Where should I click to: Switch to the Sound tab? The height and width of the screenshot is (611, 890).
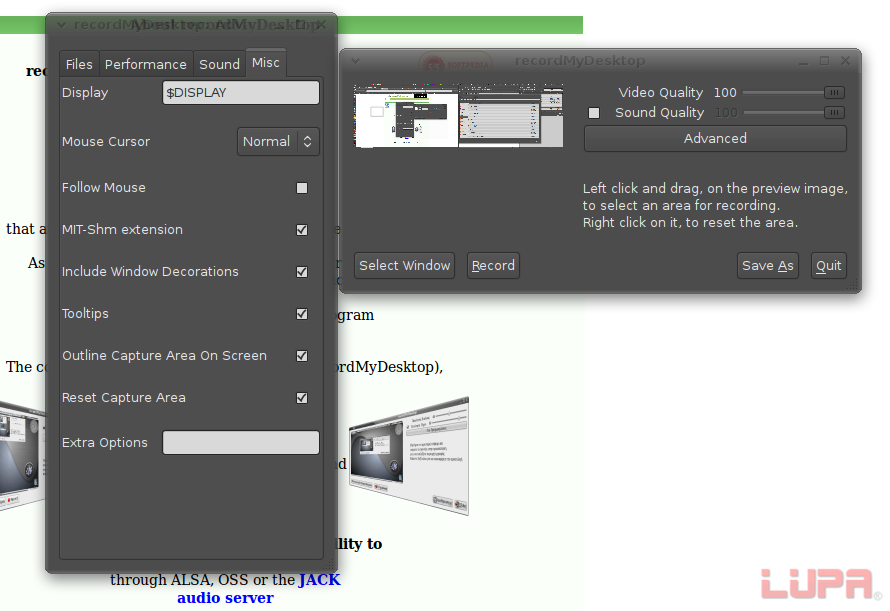point(219,64)
